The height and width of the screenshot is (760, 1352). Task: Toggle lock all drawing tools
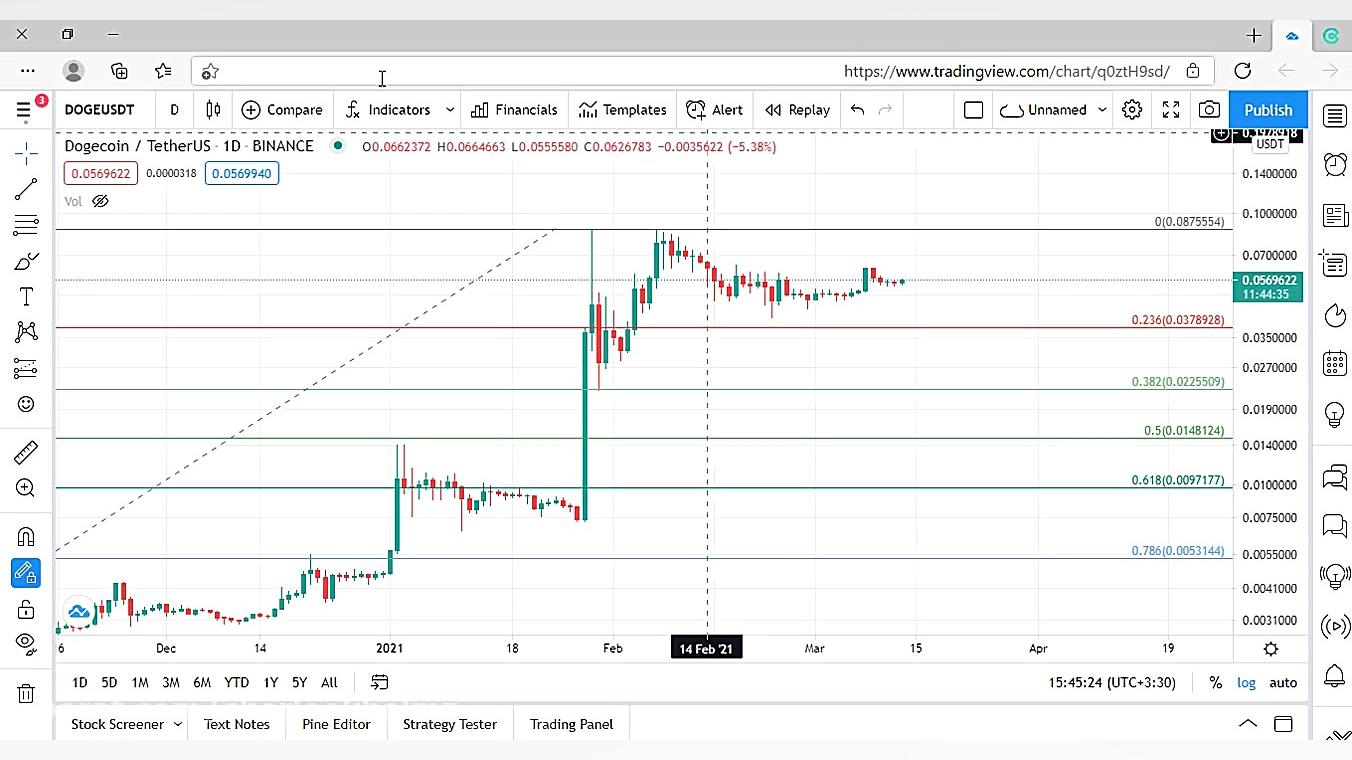pyautogui.click(x=26, y=609)
